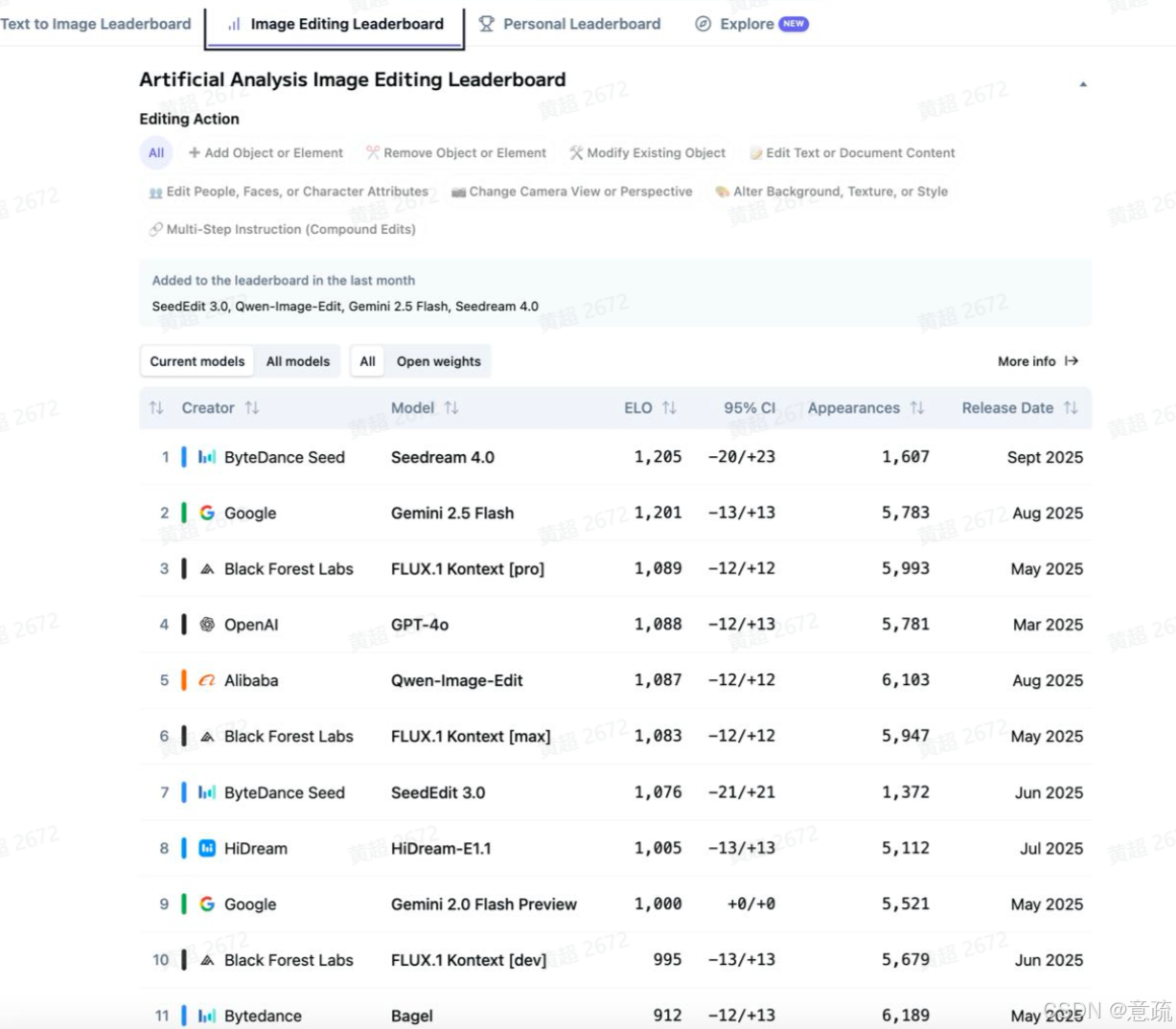Click the HiDream logo icon
Screen dimensions: 1176x1029
click(207, 848)
